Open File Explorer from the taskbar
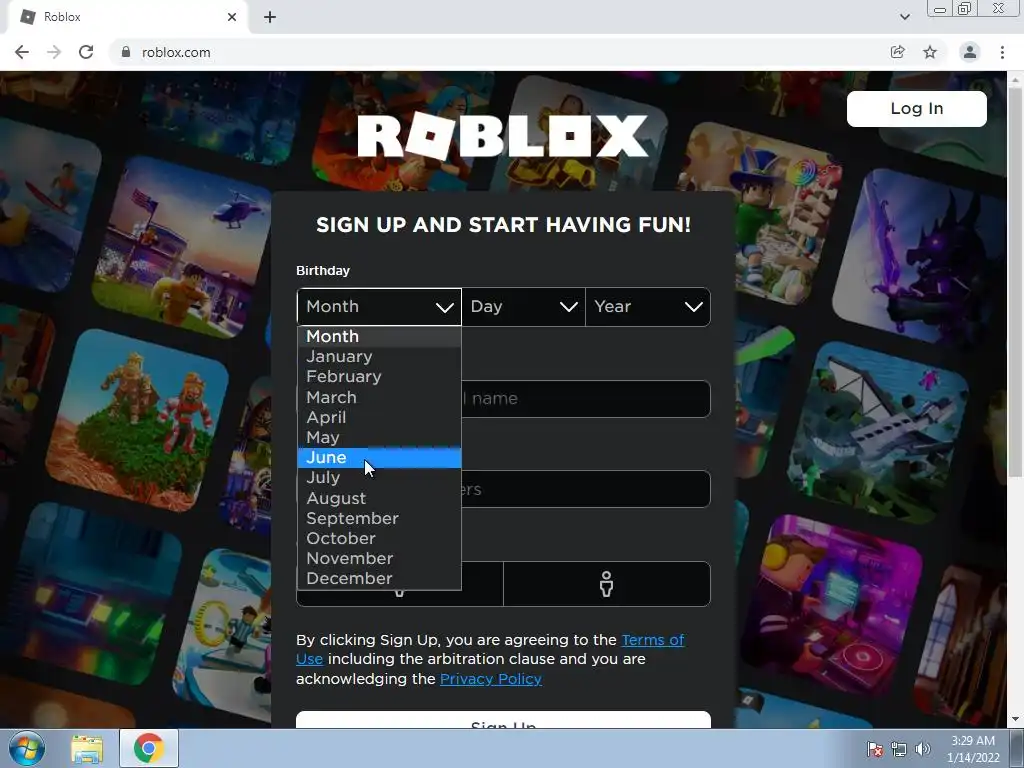Screen dimensions: 1024x768 tap(87, 748)
